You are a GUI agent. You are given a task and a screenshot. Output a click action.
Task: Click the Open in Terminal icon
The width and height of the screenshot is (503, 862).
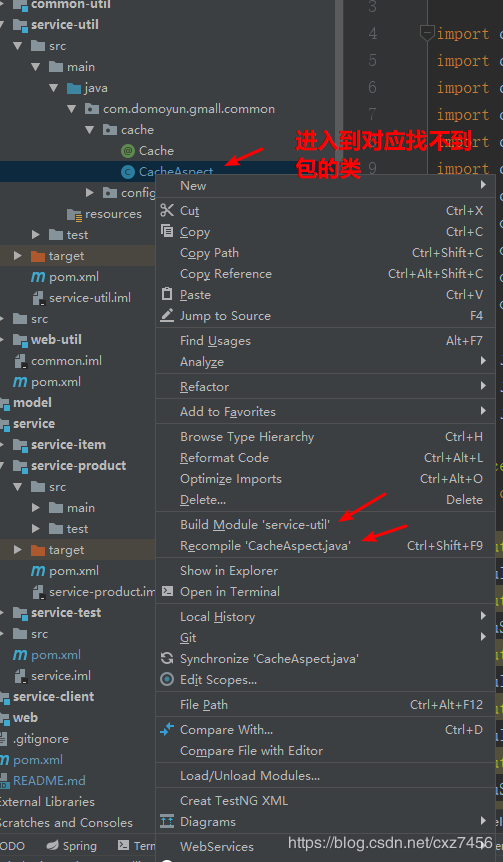pyautogui.click(x=167, y=592)
